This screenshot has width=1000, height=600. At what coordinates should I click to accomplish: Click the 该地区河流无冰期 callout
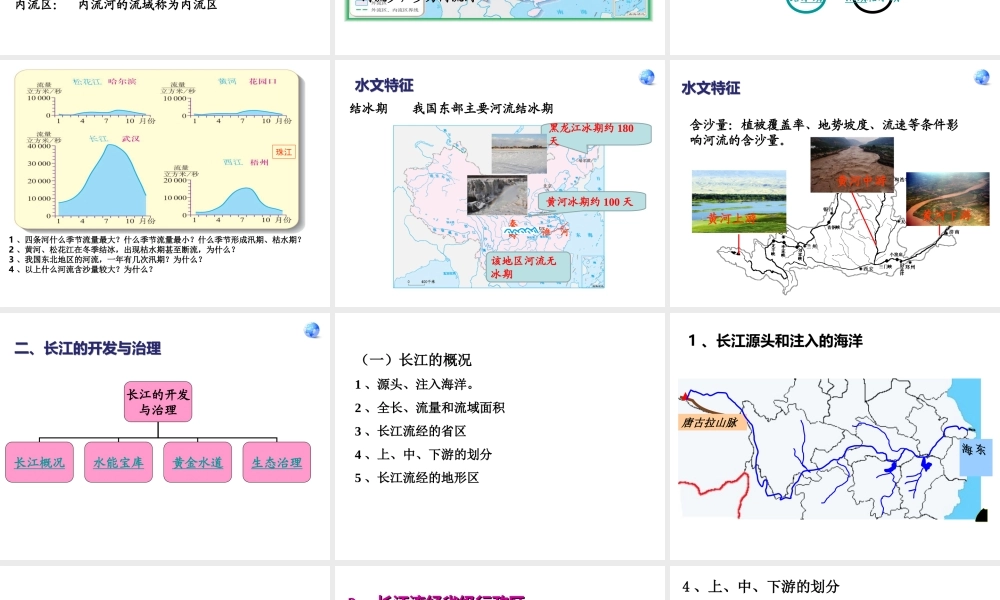click(x=528, y=267)
